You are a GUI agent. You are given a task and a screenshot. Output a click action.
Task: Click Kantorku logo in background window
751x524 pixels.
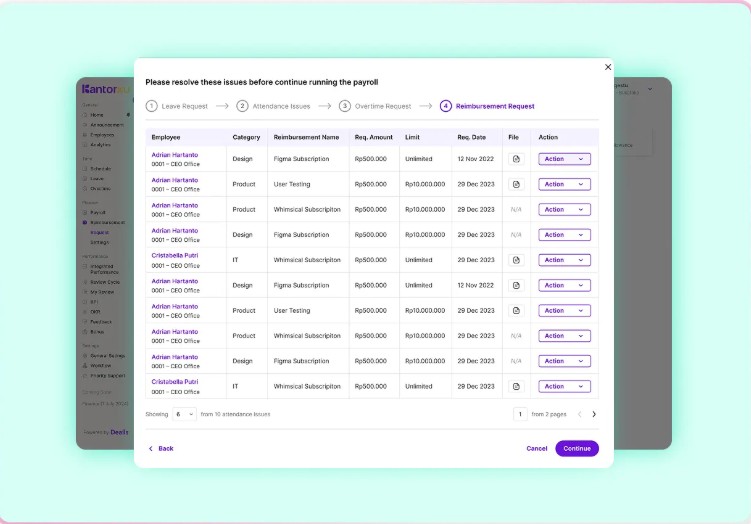(106, 89)
